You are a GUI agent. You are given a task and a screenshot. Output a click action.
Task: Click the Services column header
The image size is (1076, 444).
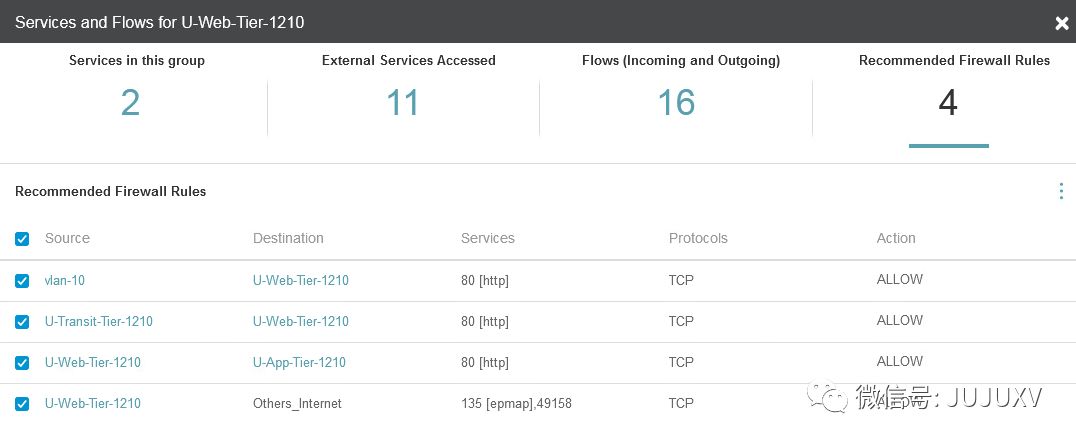tap(487, 239)
